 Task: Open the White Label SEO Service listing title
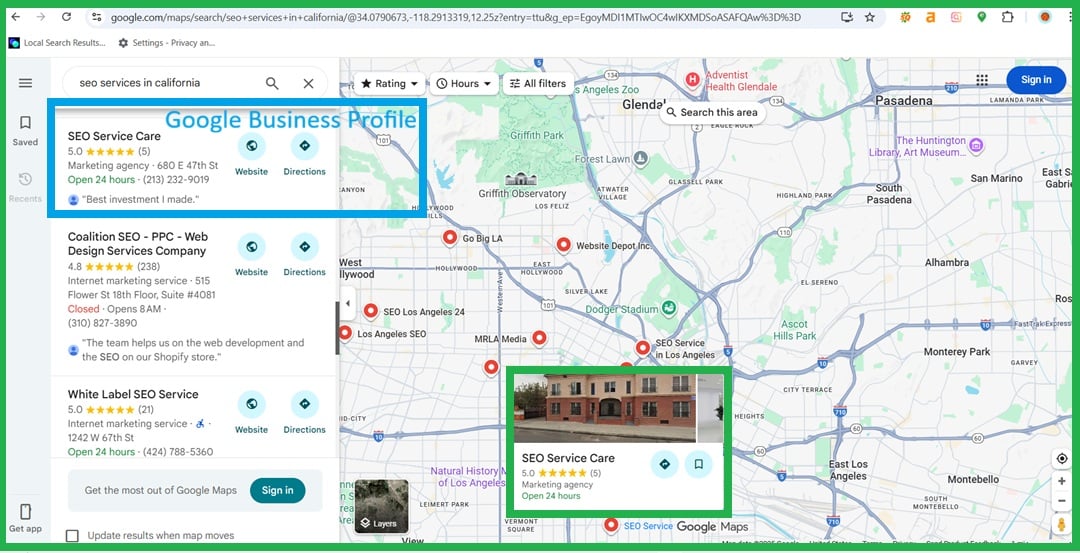pyautogui.click(x=133, y=395)
